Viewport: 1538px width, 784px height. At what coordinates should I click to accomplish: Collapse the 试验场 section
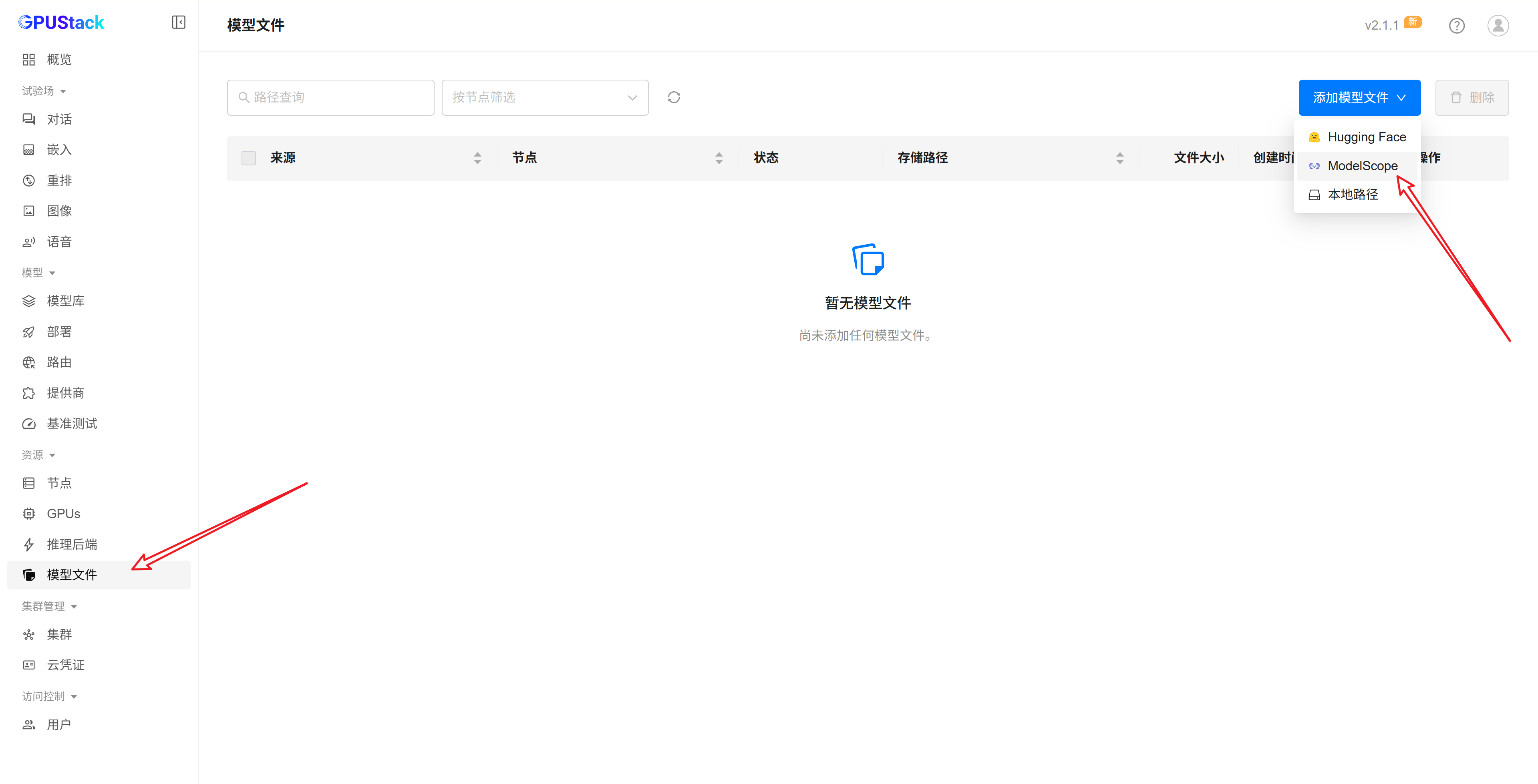(44, 91)
